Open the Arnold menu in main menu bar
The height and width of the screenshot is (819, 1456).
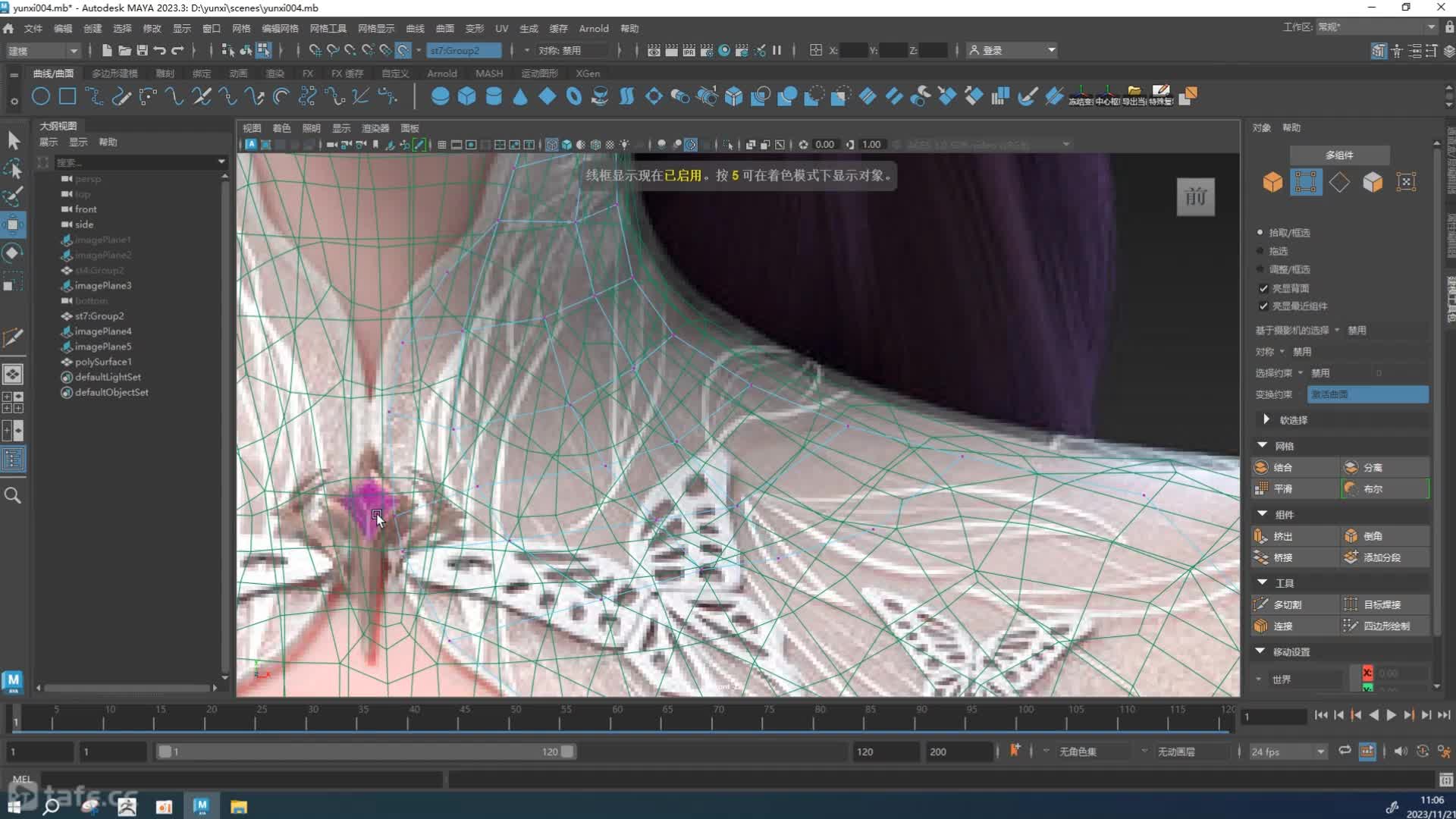(x=594, y=28)
